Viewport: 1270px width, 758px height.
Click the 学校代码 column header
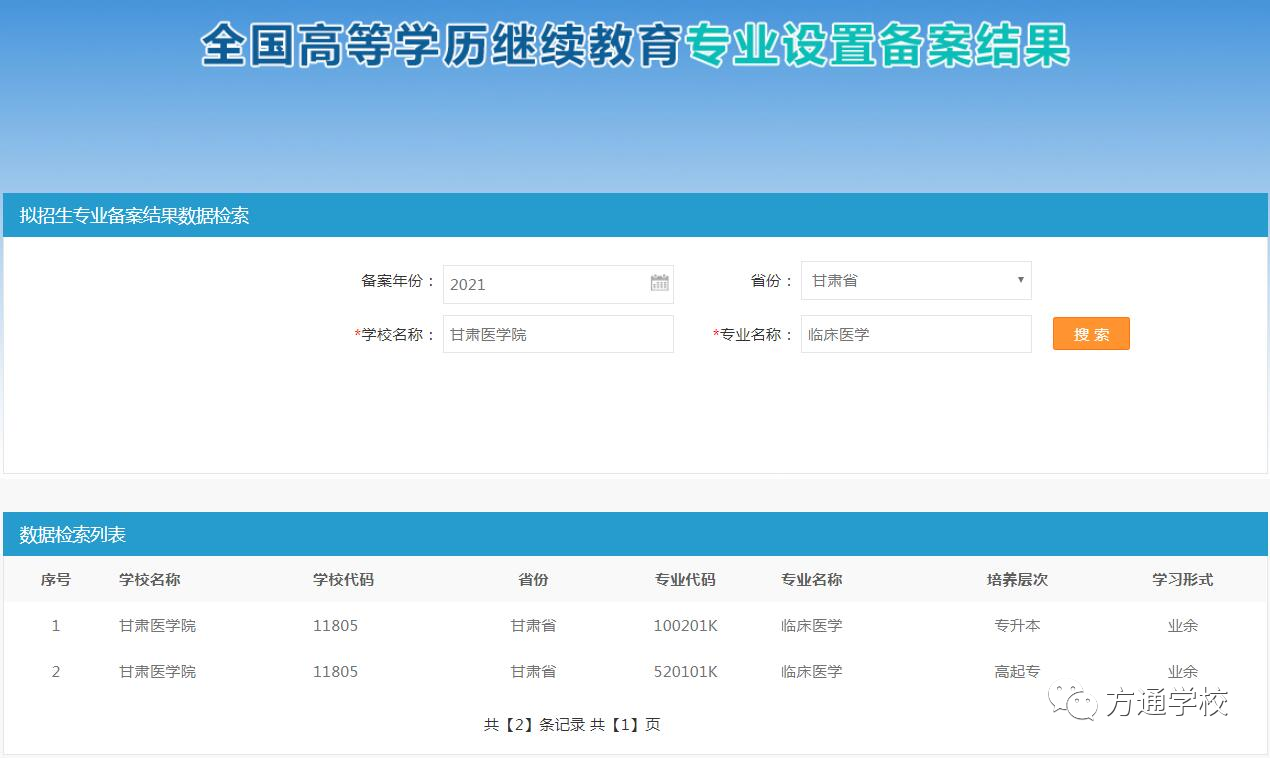[343, 580]
